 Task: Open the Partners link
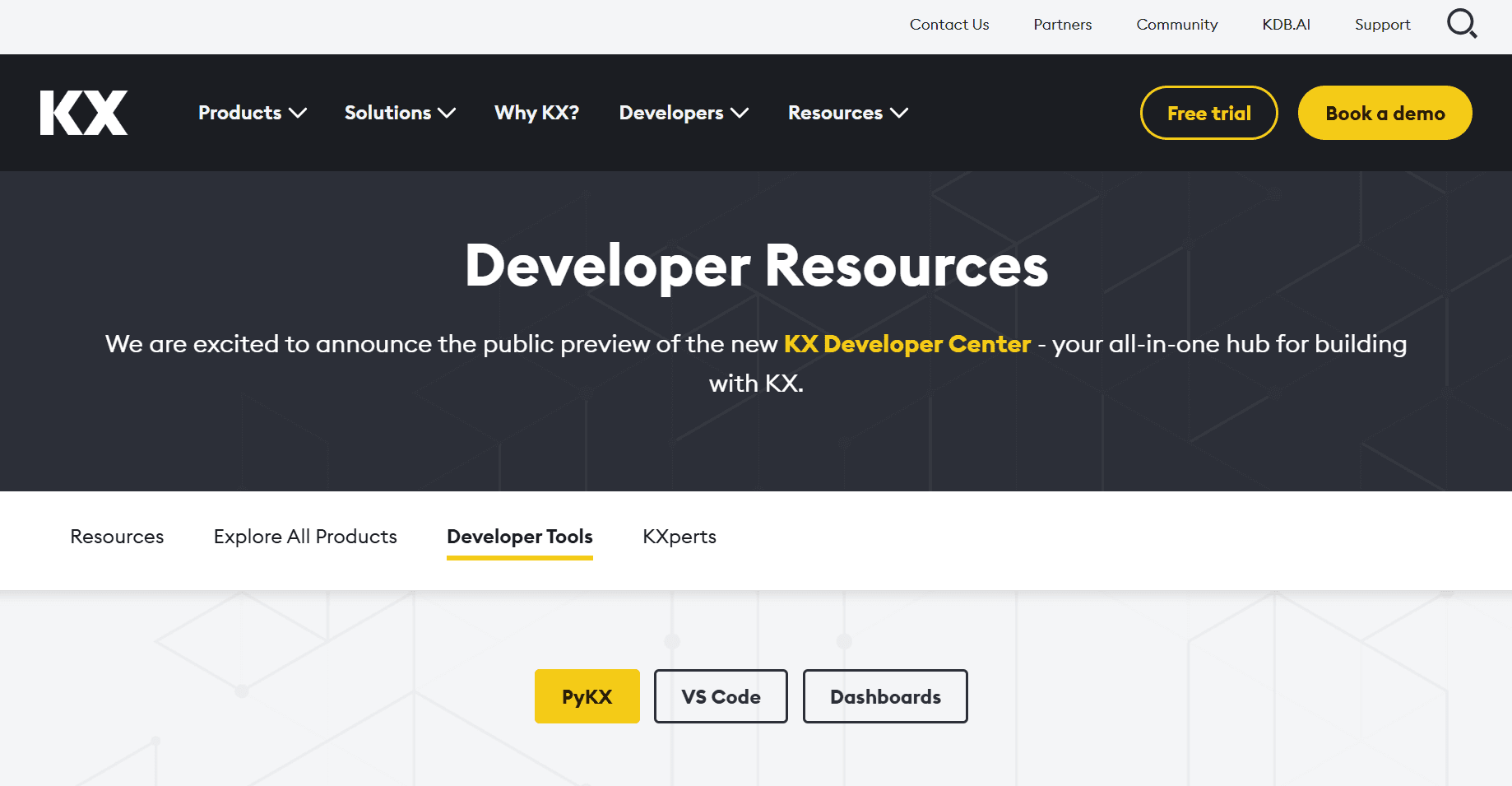1063,25
